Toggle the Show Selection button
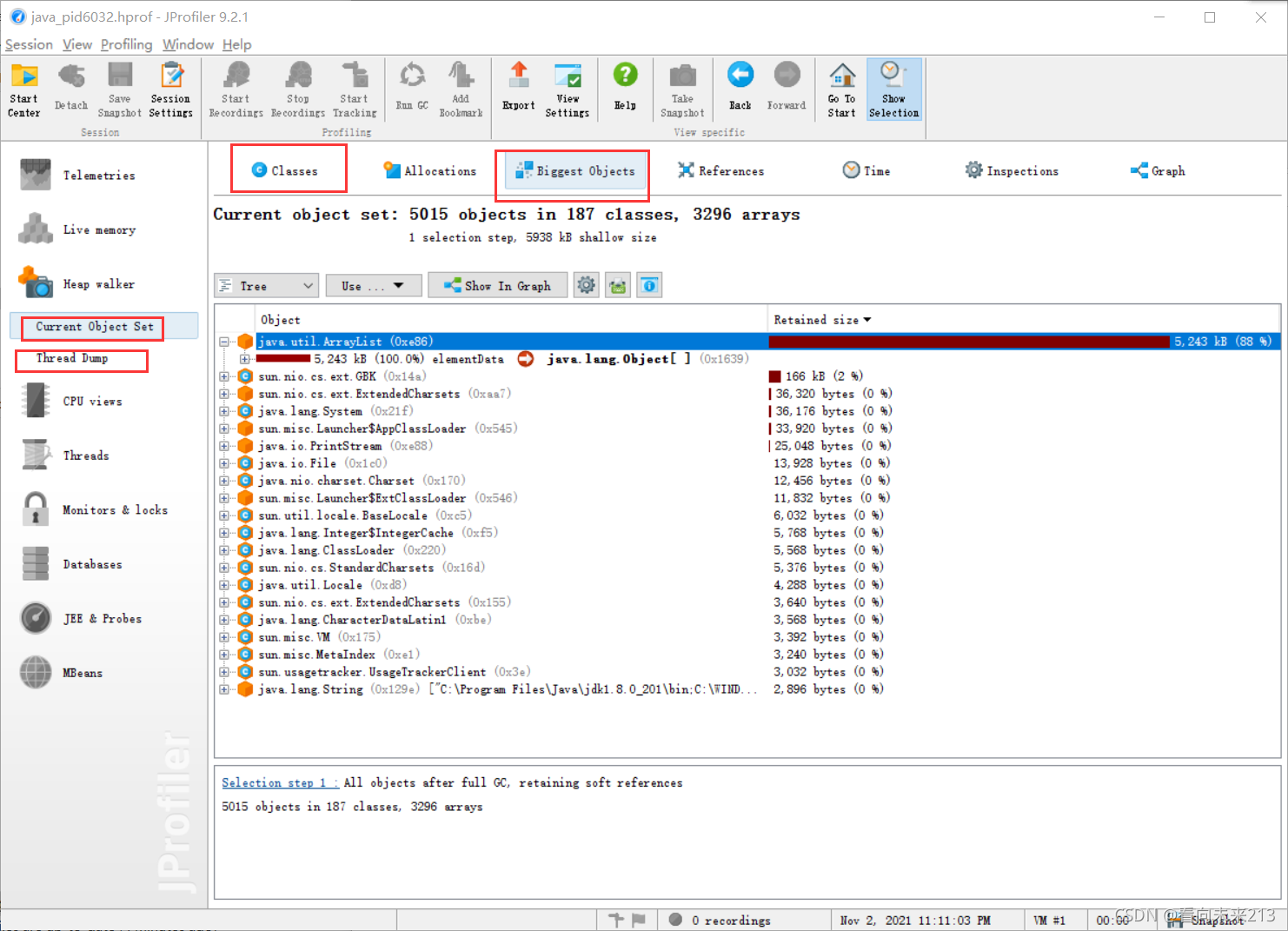This screenshot has height=931, width=1288. point(893,90)
